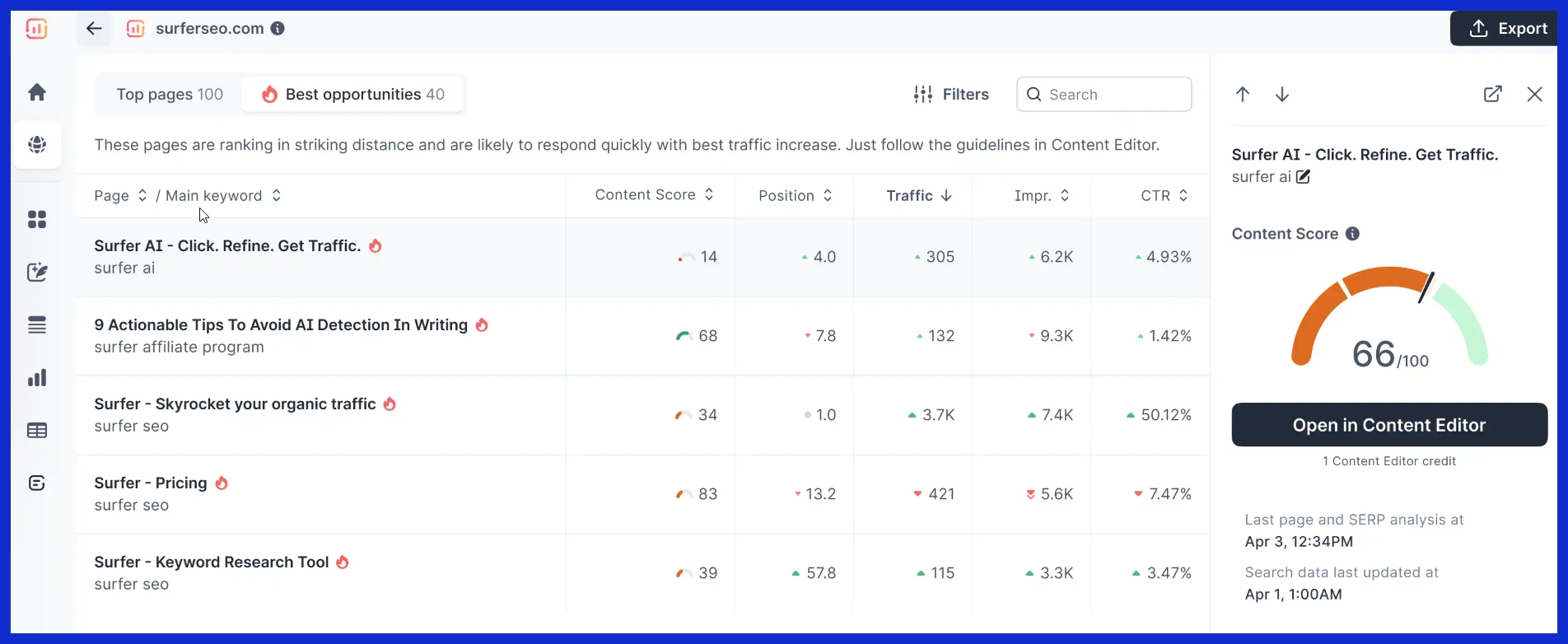Select 'Surfer - Pricing' row title

click(151, 483)
